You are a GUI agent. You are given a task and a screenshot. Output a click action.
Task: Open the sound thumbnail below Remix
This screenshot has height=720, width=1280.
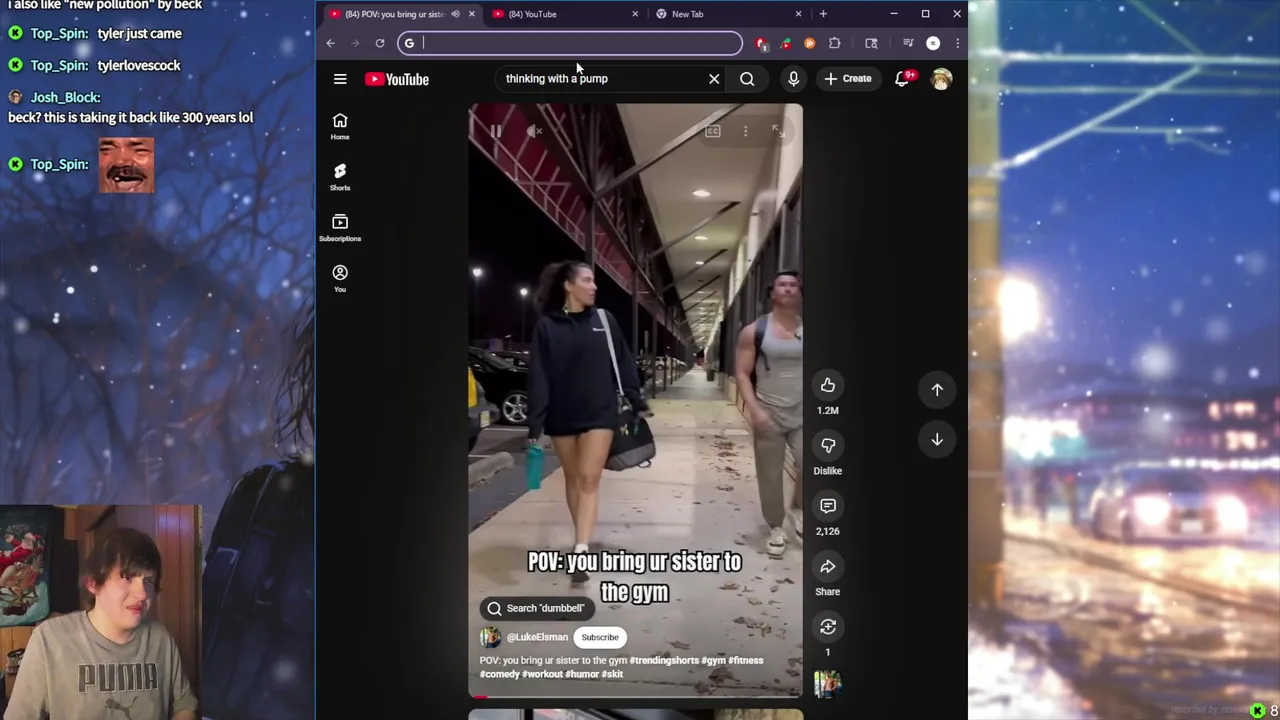(828, 684)
